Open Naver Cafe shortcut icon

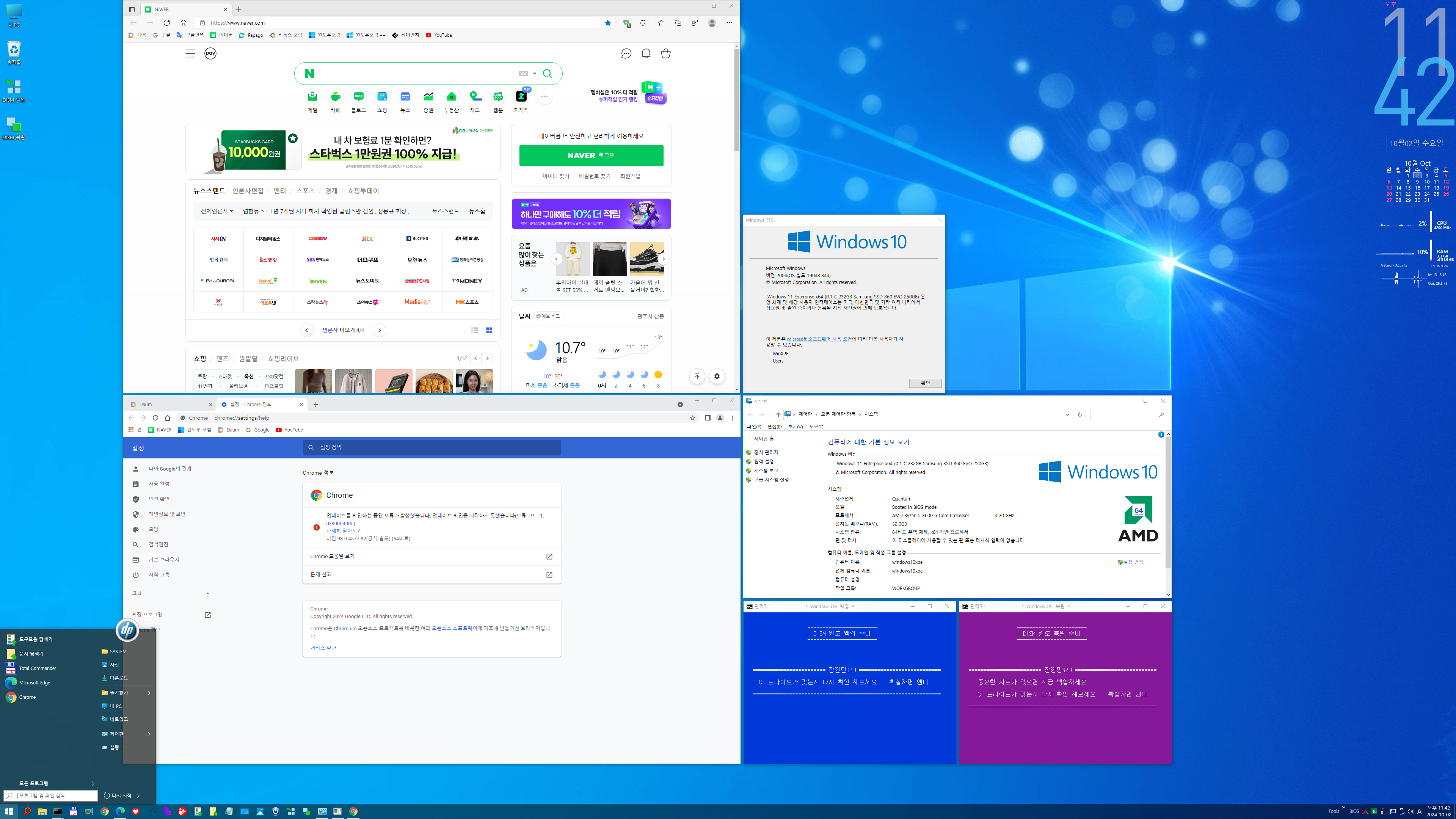point(335,97)
